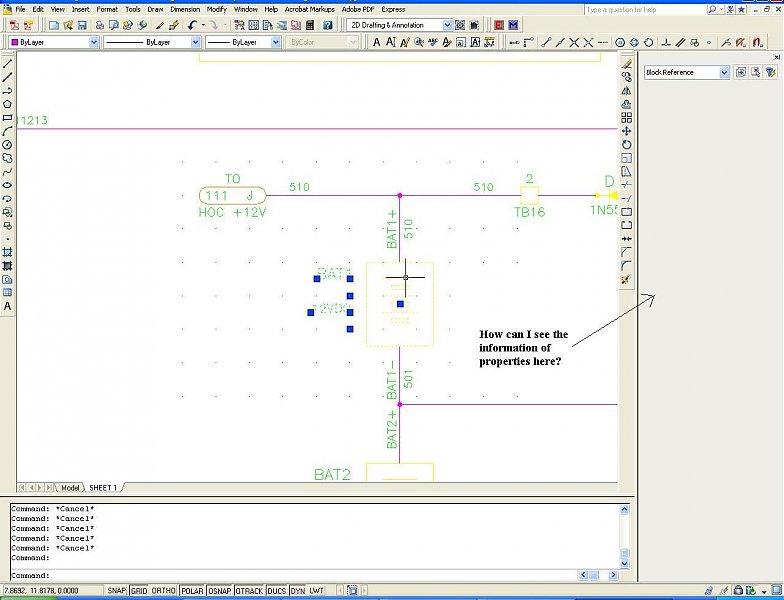Click the Mirror tool
The width and height of the screenshot is (784, 600).
626,90
